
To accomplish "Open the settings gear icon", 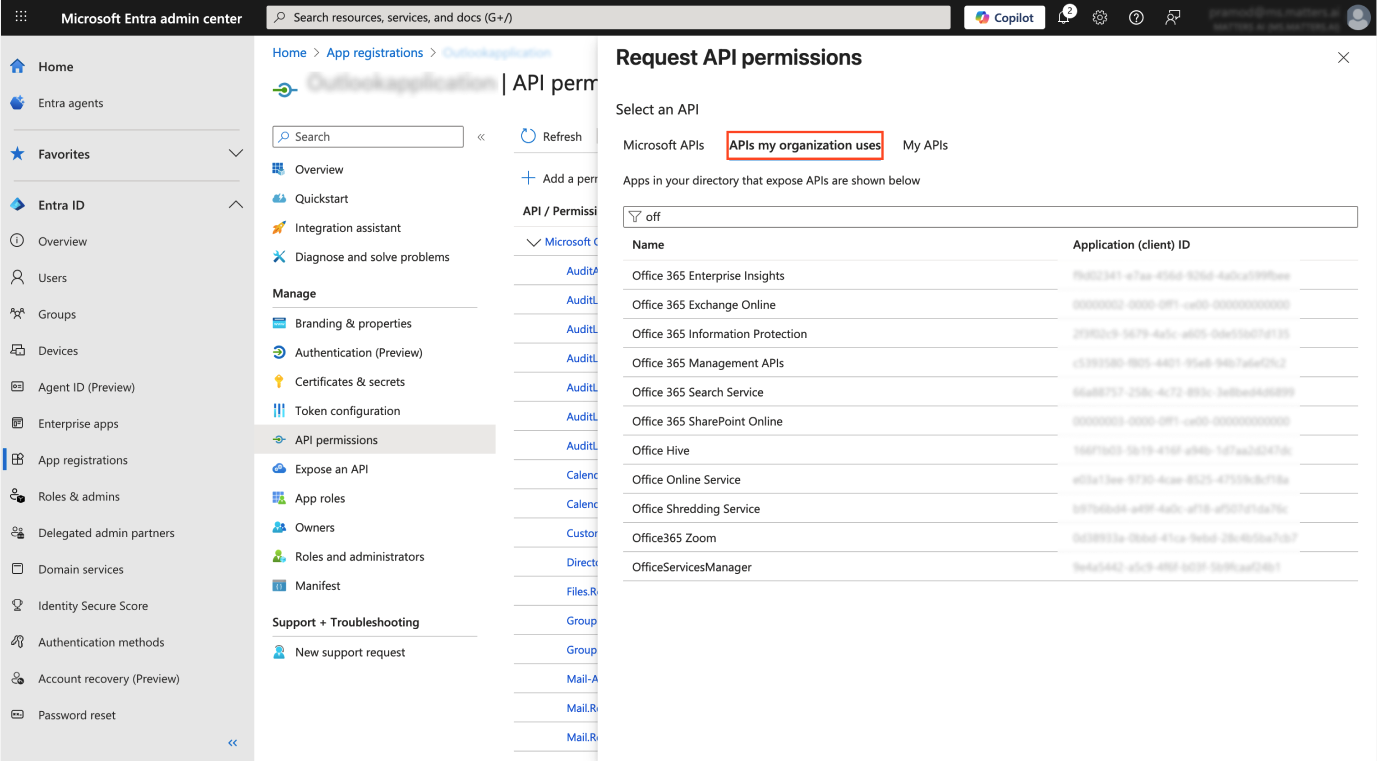I will [x=1100, y=17].
